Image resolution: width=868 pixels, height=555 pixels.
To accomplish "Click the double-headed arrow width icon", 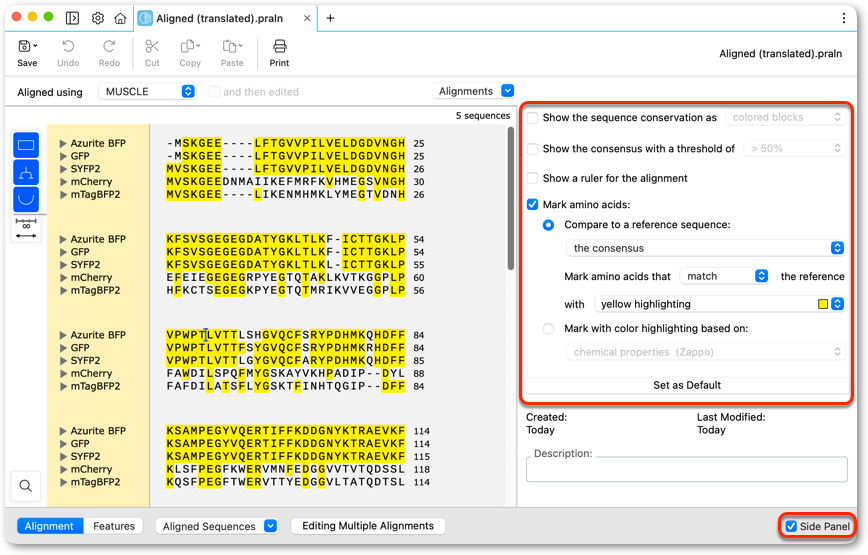I will tap(26, 236).
